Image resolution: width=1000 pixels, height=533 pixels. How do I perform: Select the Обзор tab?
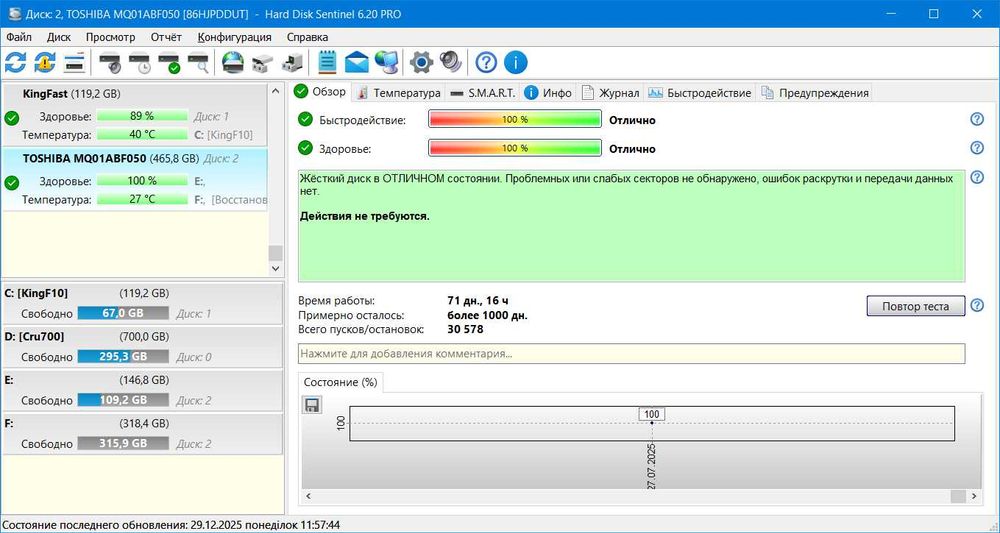(320, 92)
